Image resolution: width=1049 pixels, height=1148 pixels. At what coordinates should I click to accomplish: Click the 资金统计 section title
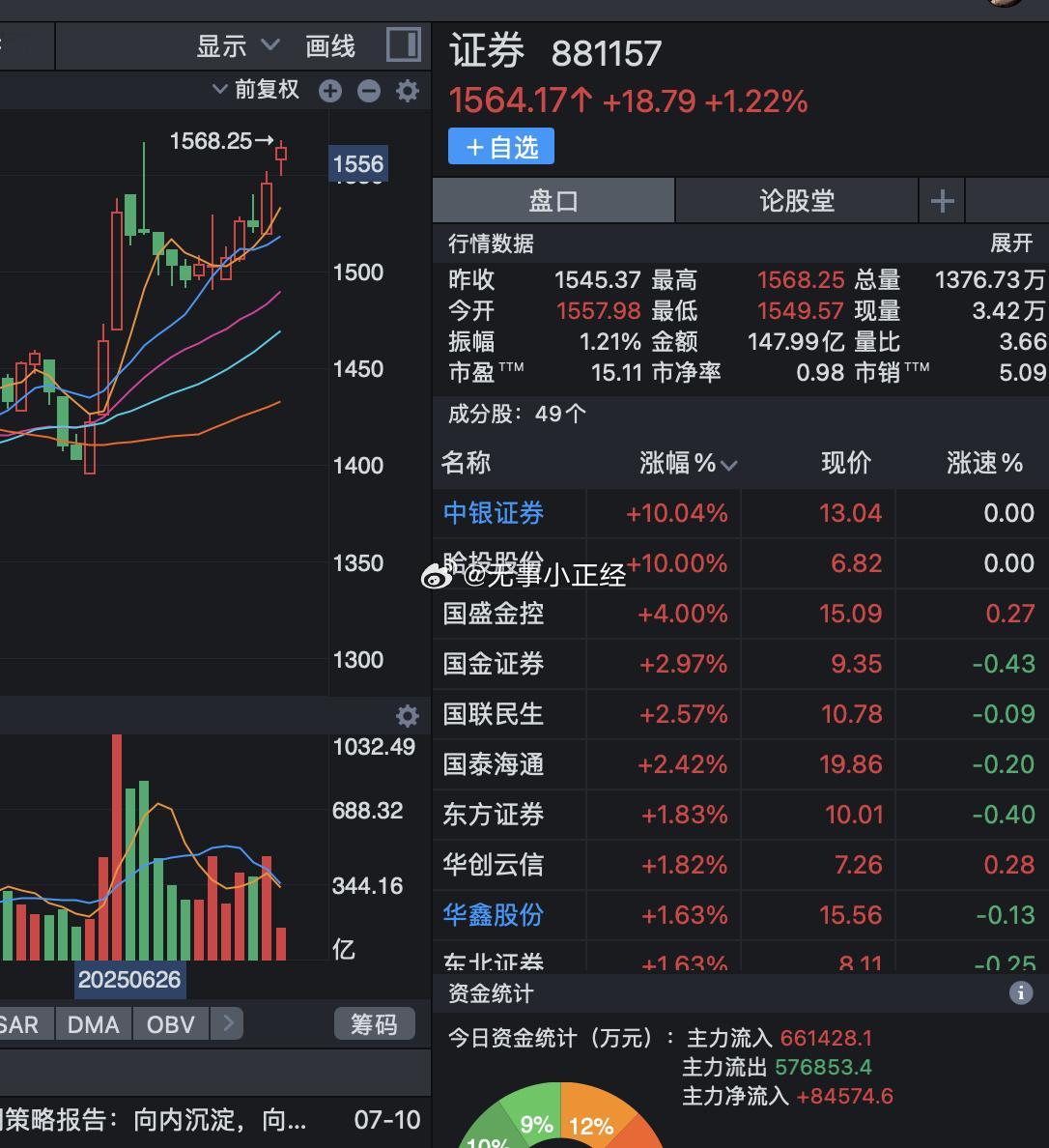tap(492, 993)
